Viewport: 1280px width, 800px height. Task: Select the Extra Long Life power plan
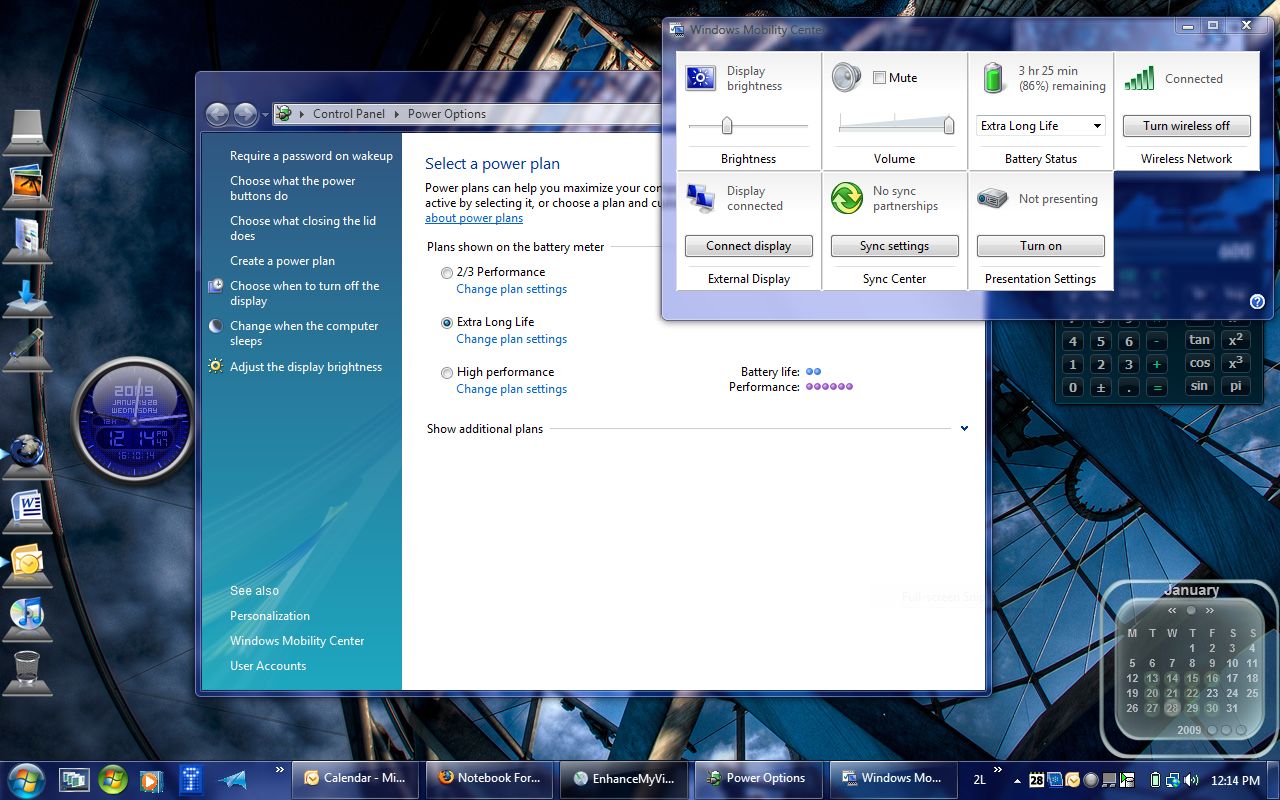pos(447,322)
